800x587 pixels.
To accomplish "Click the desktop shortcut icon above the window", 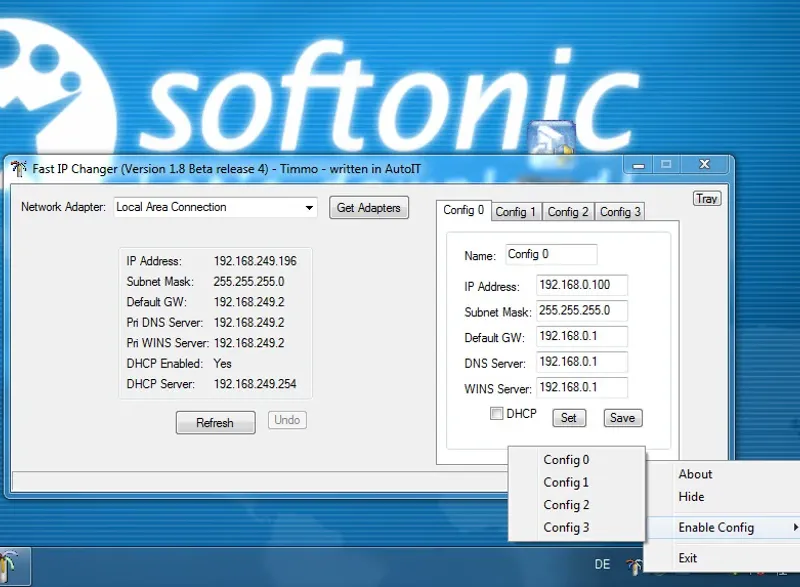I will coord(552,137).
